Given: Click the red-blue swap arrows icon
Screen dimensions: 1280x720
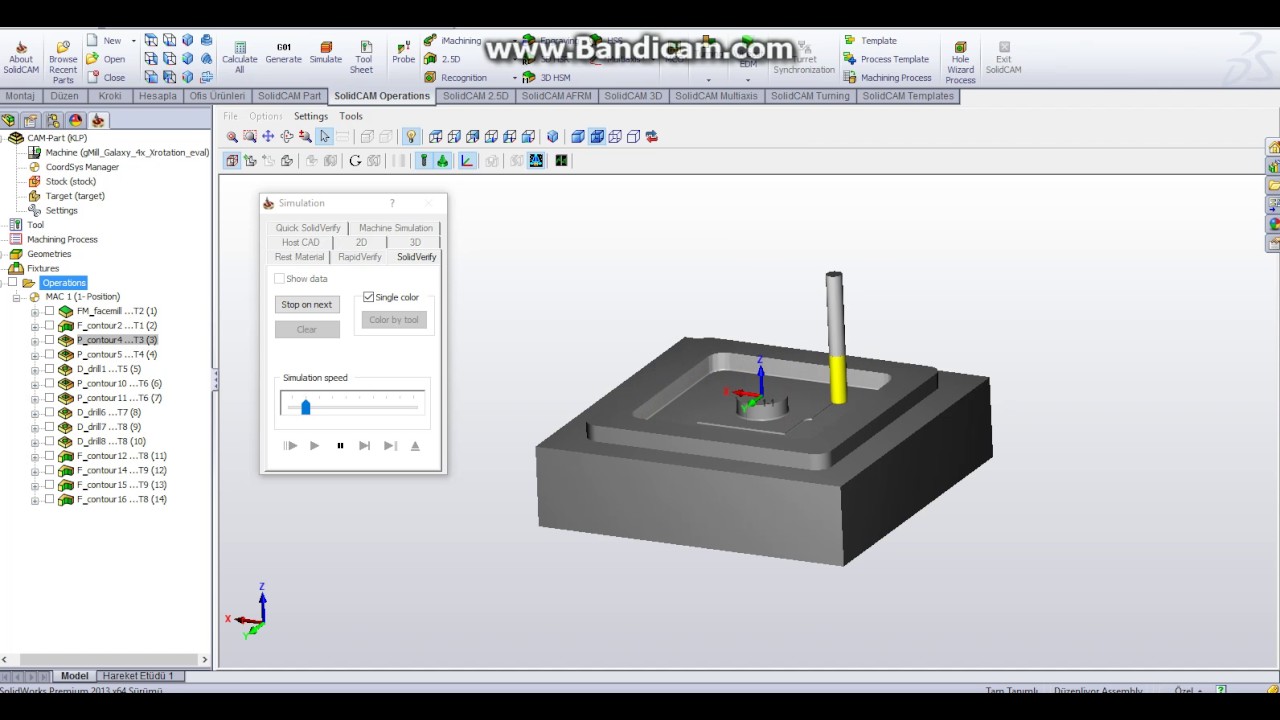Looking at the screenshot, I should coord(652,137).
